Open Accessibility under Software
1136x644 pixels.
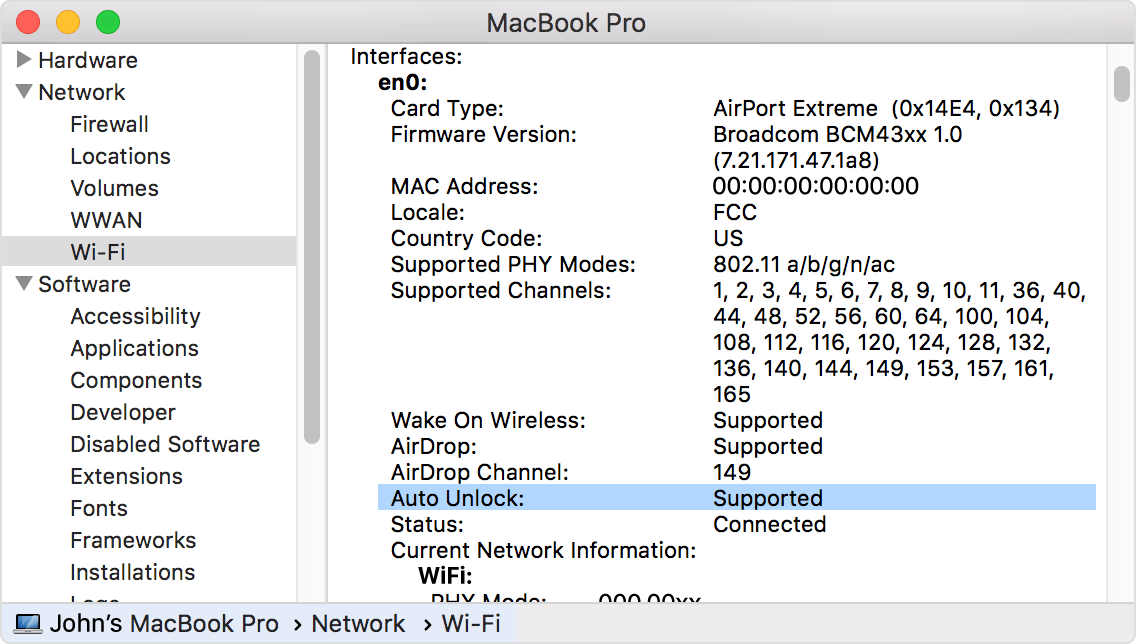[x=135, y=316]
